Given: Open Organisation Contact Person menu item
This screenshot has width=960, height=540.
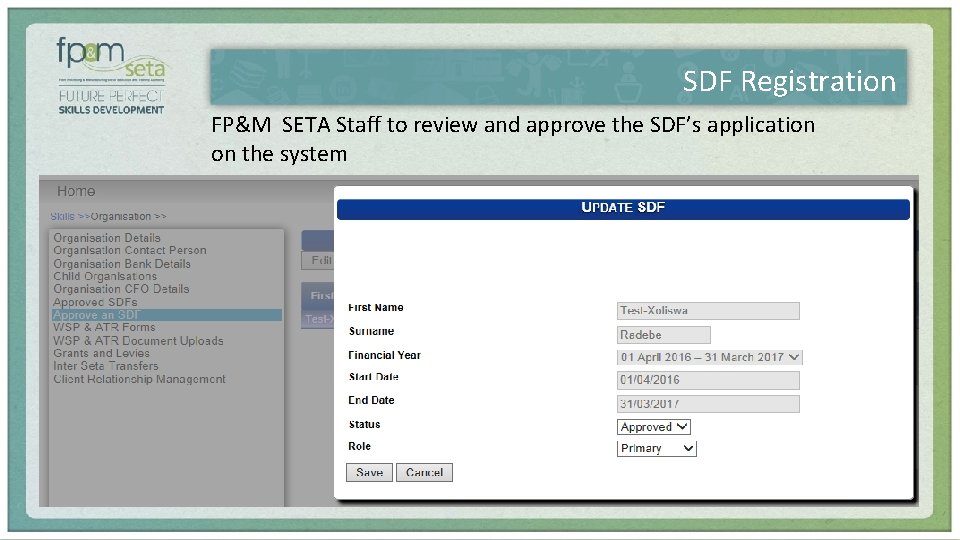Looking at the screenshot, I should click(130, 250).
